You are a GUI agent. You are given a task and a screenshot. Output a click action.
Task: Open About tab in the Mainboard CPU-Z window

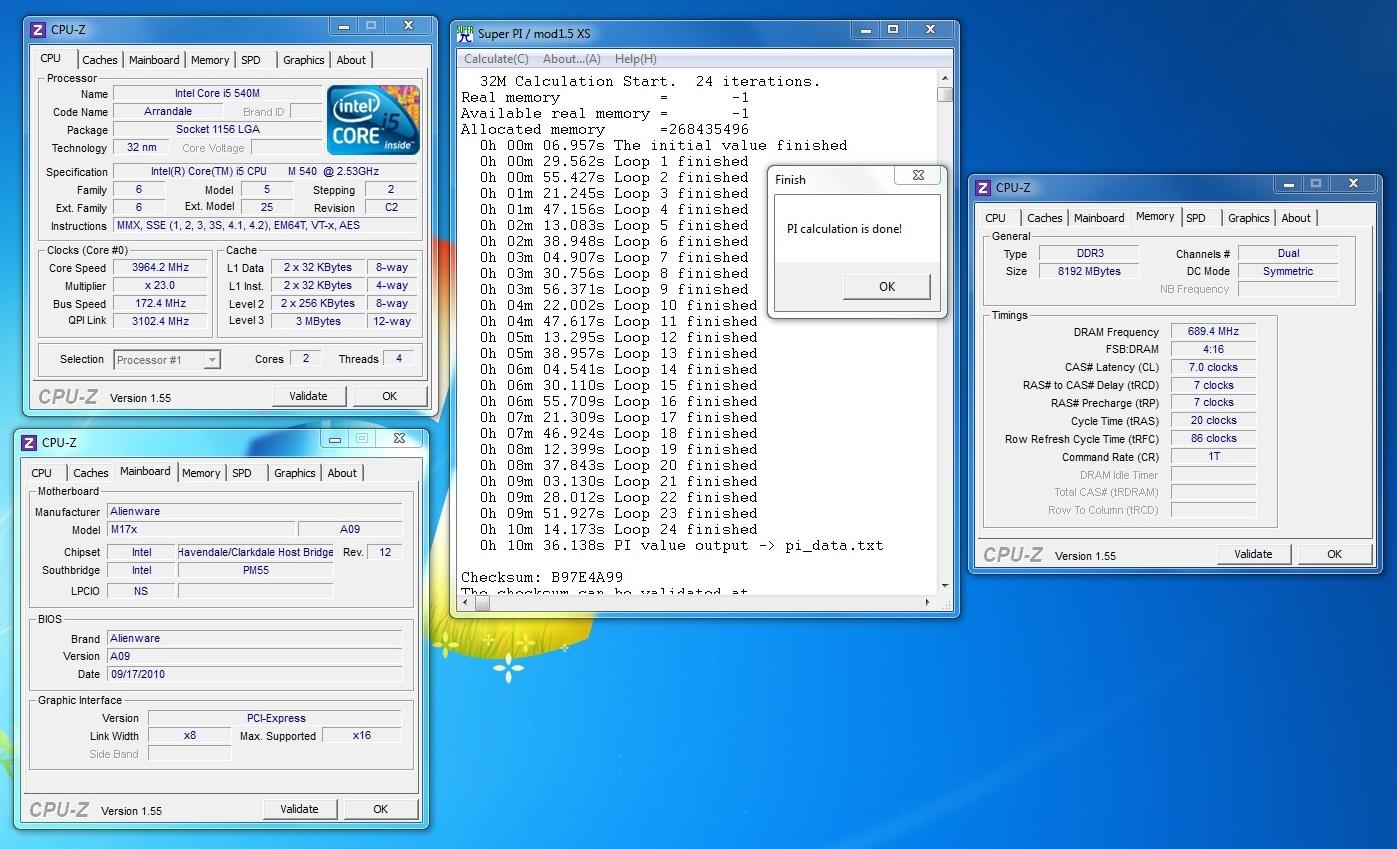pyautogui.click(x=342, y=473)
